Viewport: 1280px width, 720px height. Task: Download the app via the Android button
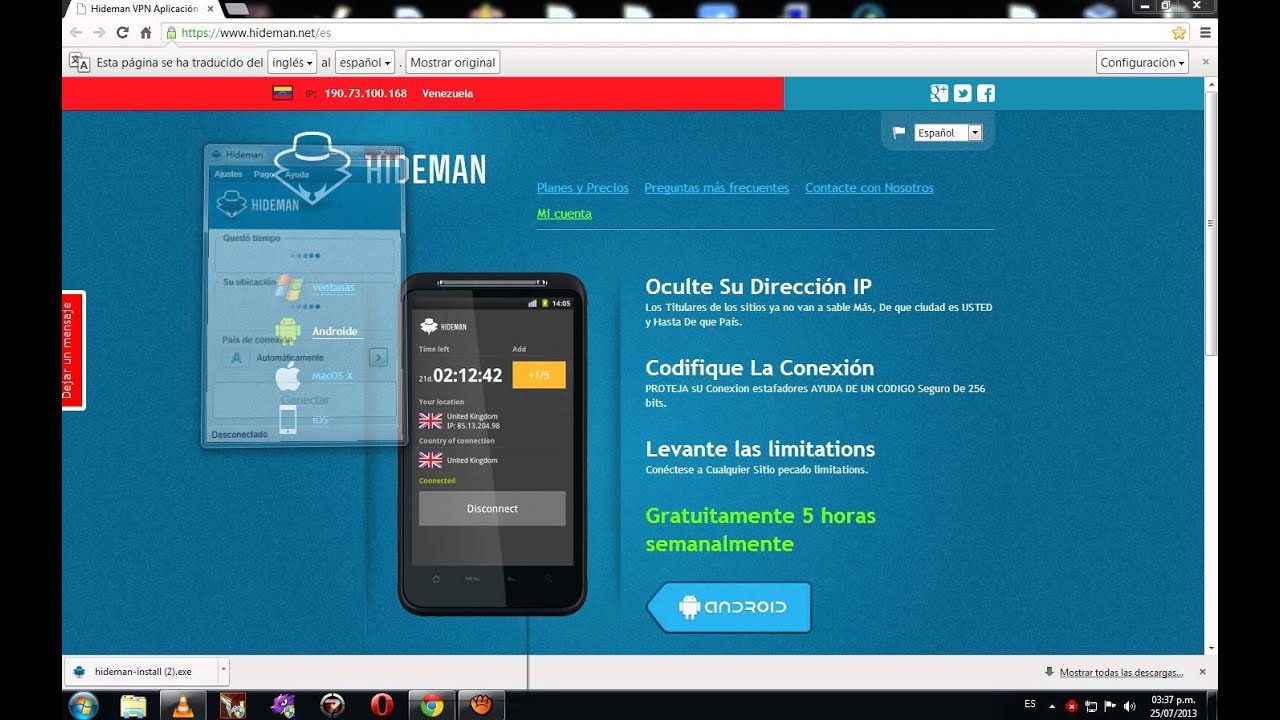click(x=730, y=607)
